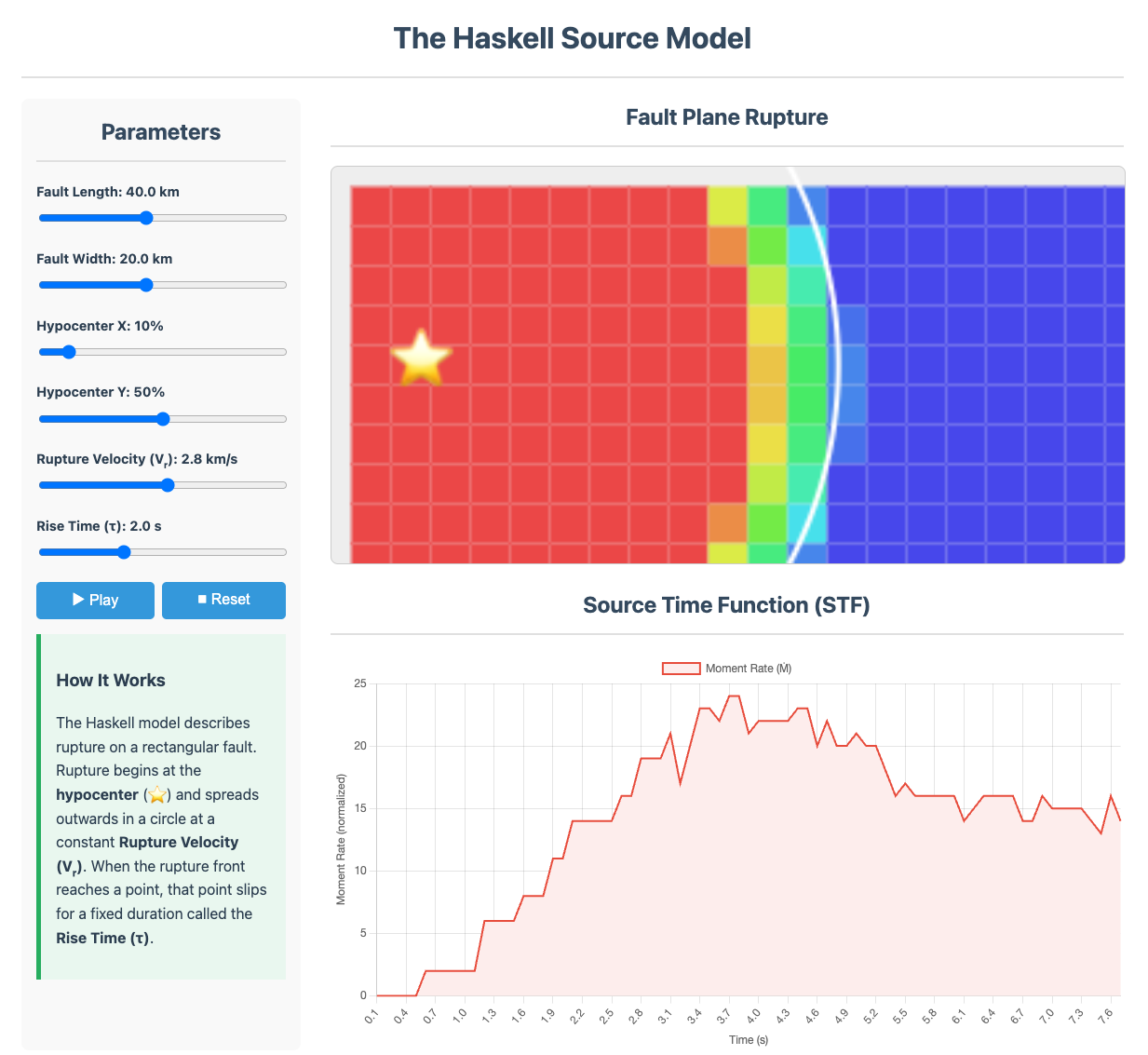Viewport: 1148px width, 1055px height.
Task: Click the Moment Rate legend swatch above the chart
Action: point(681,668)
